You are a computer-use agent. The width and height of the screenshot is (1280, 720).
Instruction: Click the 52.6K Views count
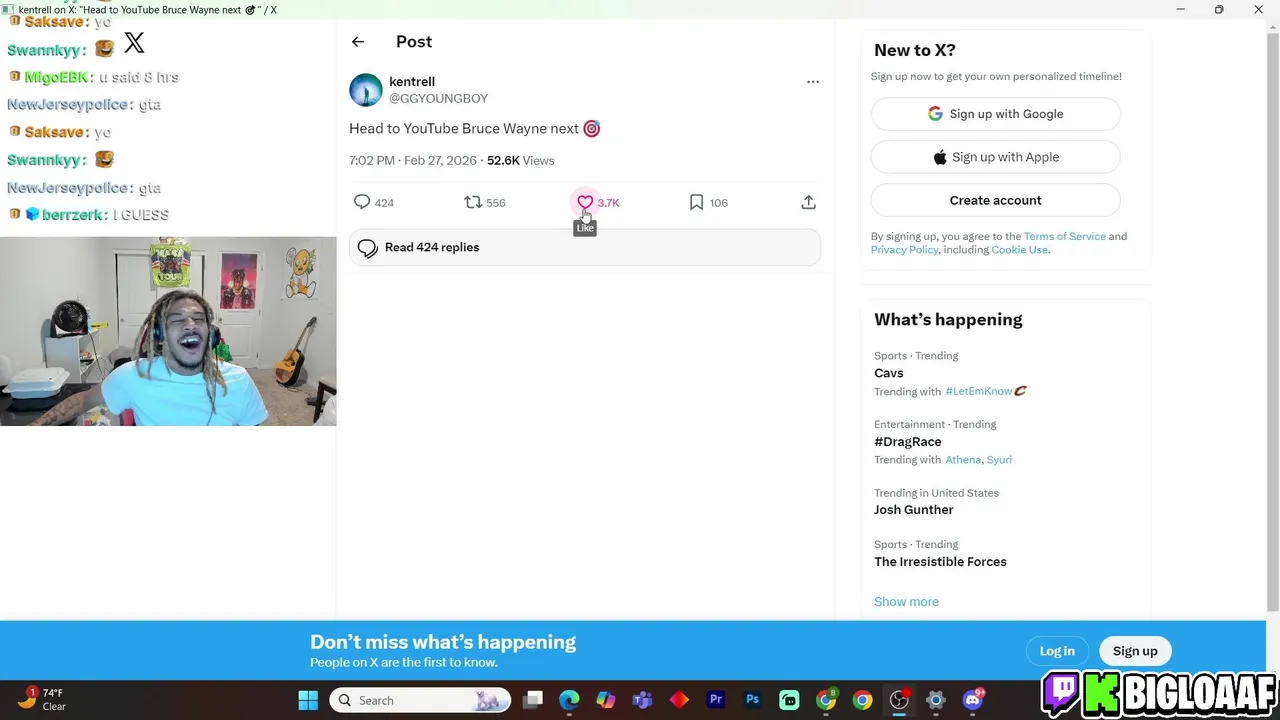[520, 160]
